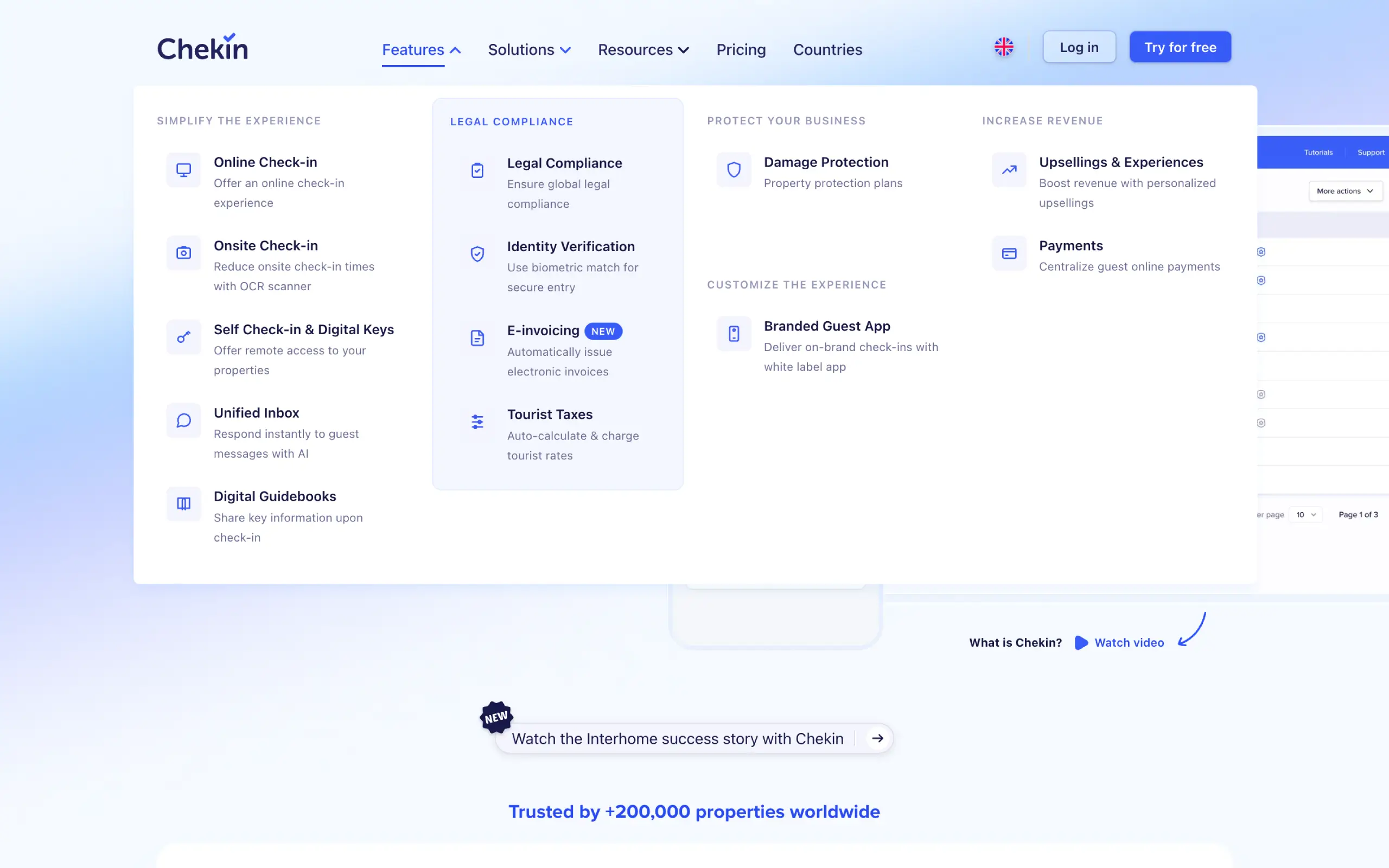Click the Self Check-in key icon
1389x868 pixels.
(x=184, y=337)
